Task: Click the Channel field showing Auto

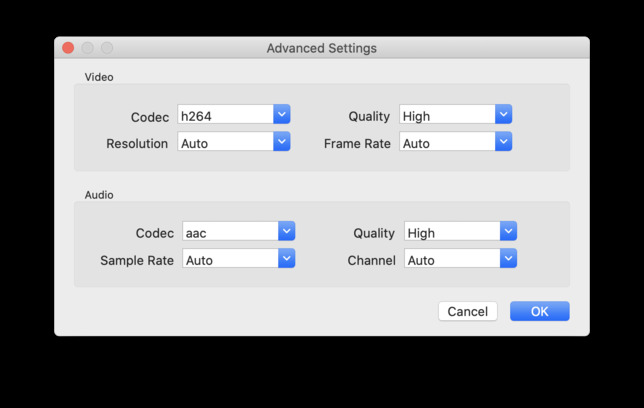Action: 452,260
